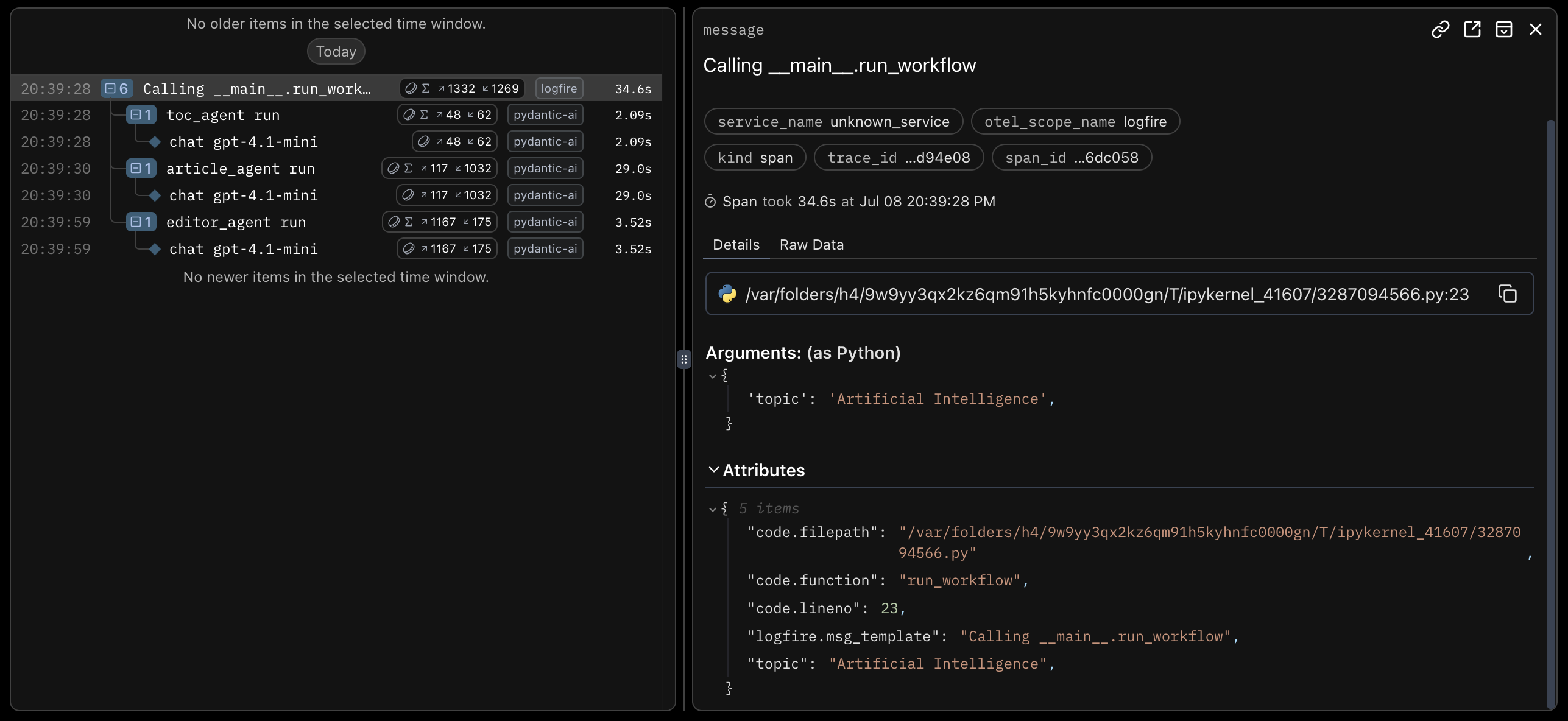1568x721 pixels.
Task: Collapse the Attributes section
Action: pos(713,470)
